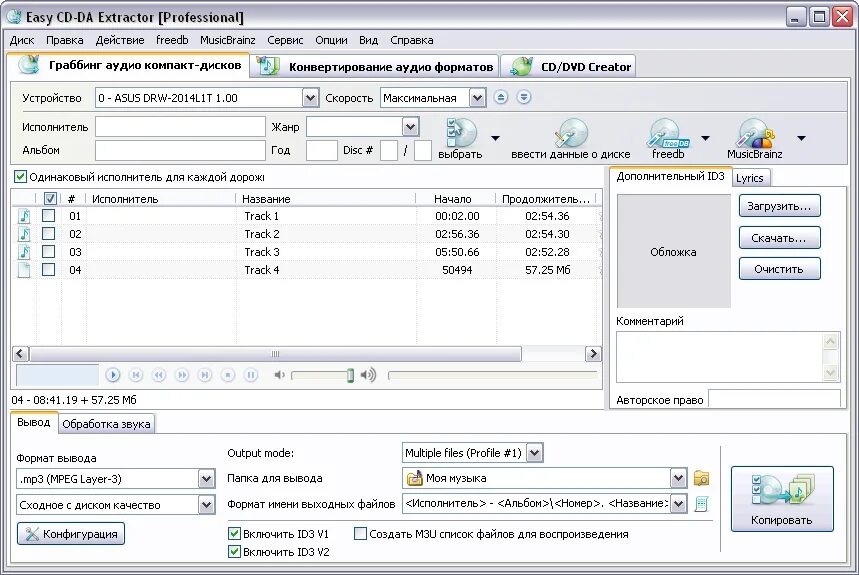
Task: Check the box for track 02
Action: point(49,234)
